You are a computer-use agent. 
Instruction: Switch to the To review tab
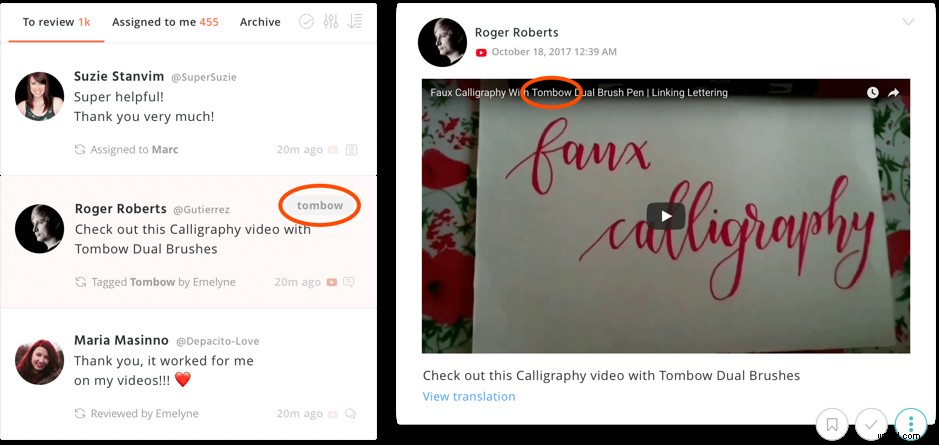tap(56, 22)
